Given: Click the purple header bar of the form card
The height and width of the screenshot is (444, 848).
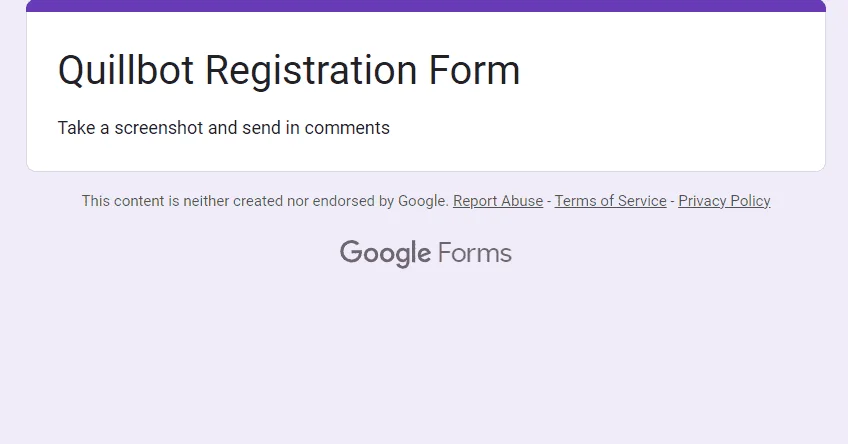Looking at the screenshot, I should [x=426, y=5].
